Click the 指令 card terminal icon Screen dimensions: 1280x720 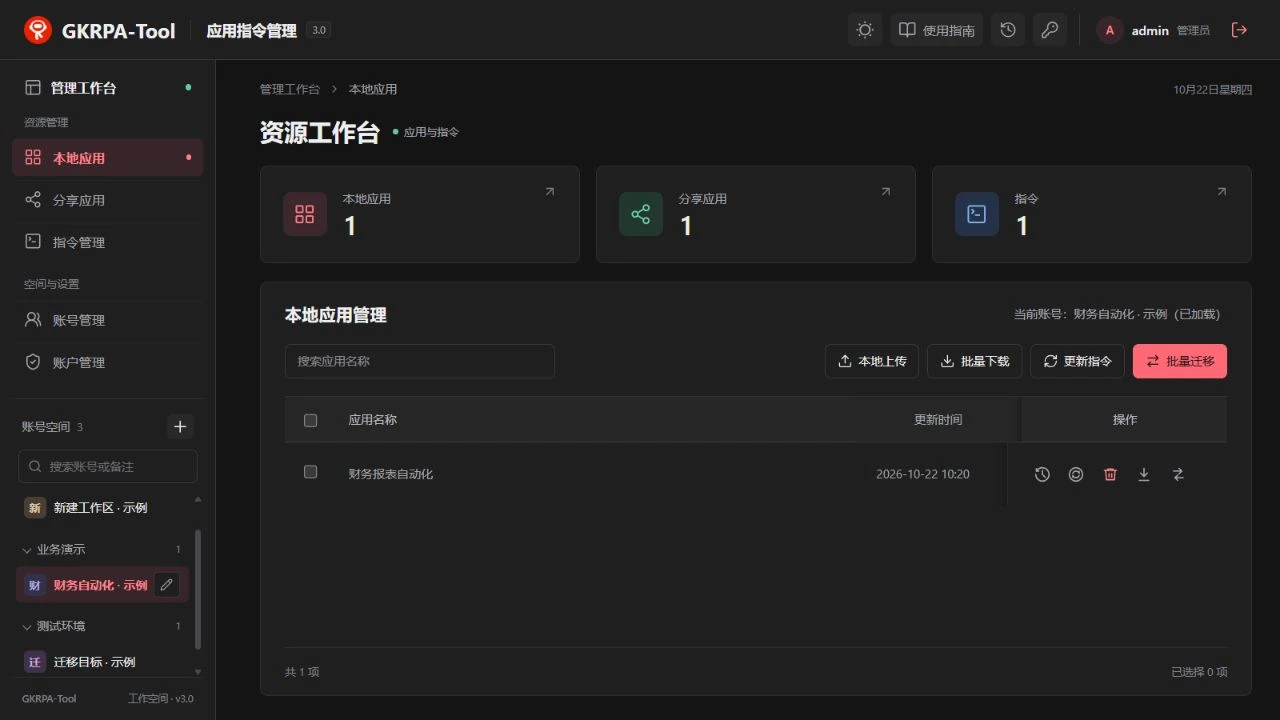[x=977, y=214]
